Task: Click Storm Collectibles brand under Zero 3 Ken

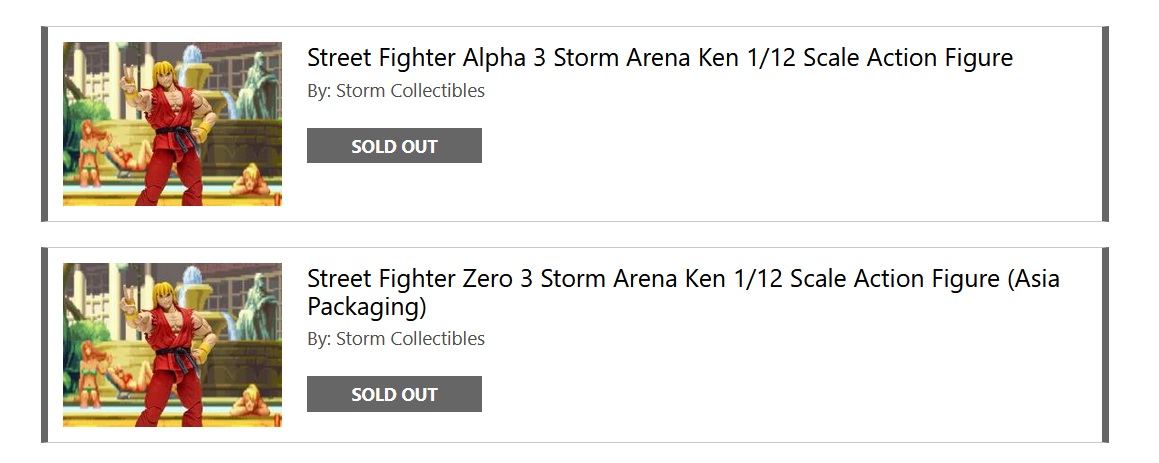Action: [x=410, y=339]
